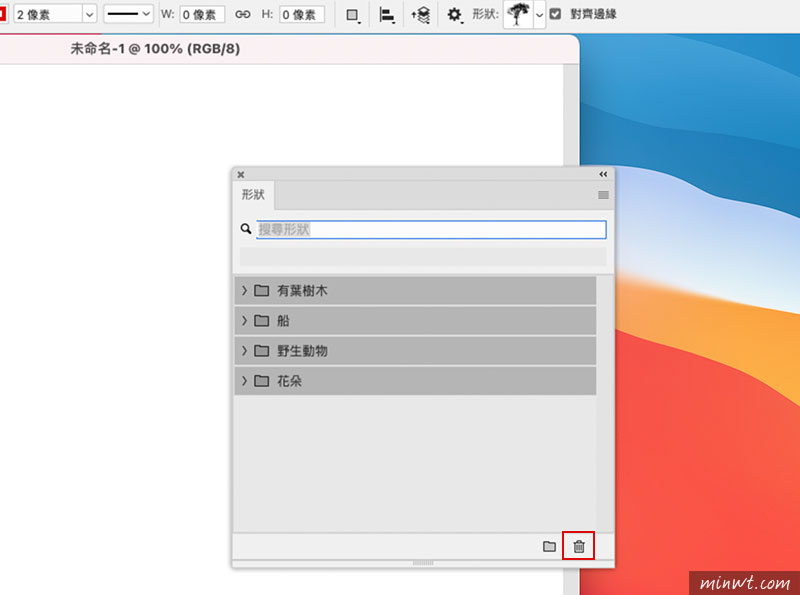Click the stroke color swatch

point(3,14)
